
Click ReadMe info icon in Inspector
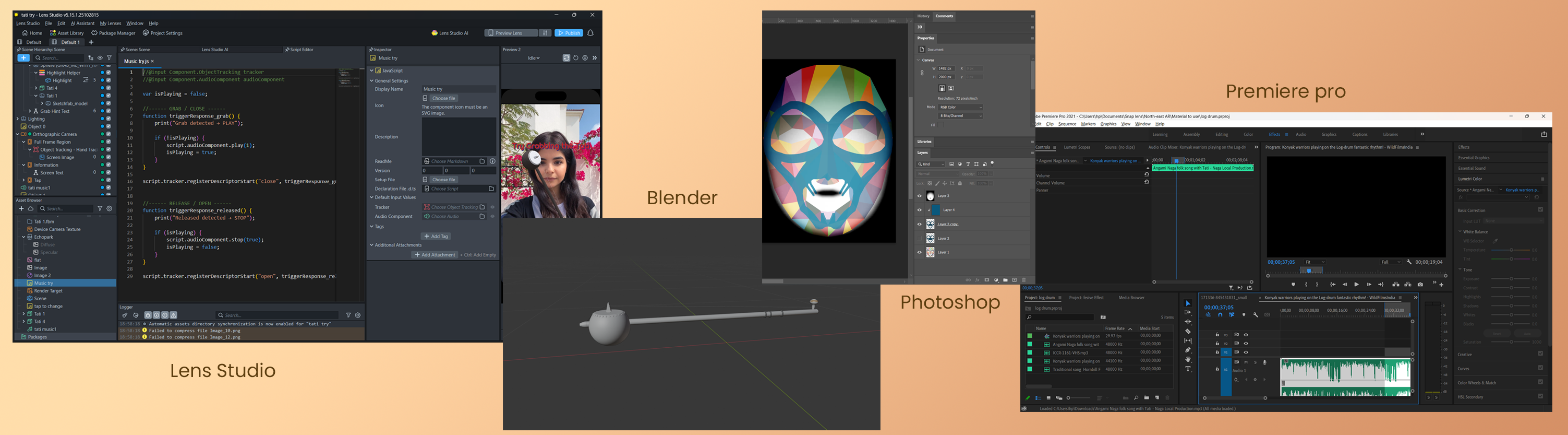[492, 161]
